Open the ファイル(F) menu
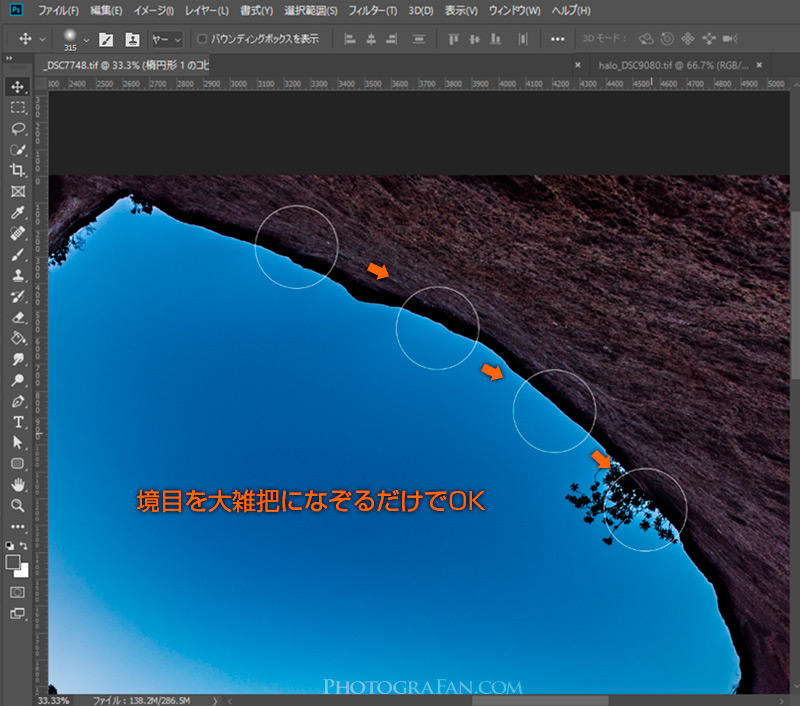 [59, 10]
